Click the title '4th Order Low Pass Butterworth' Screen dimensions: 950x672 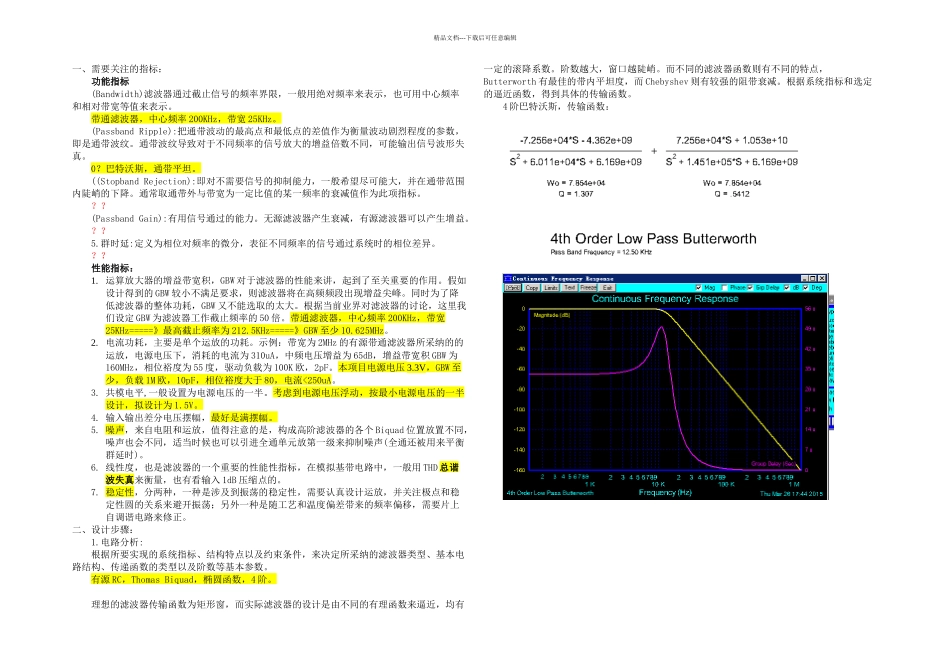tap(653, 239)
